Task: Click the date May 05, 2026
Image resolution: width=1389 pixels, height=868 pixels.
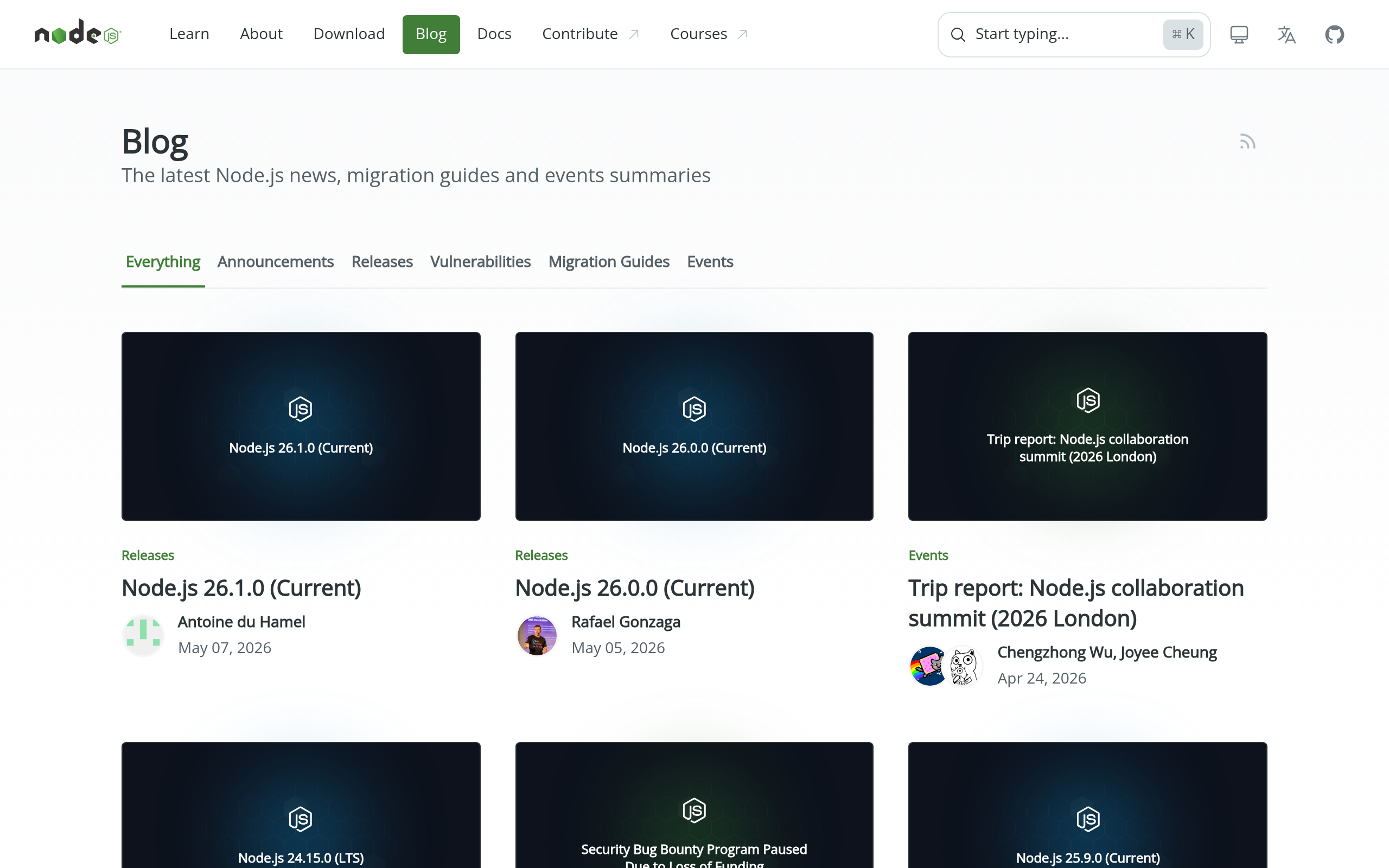Action: coord(618,648)
